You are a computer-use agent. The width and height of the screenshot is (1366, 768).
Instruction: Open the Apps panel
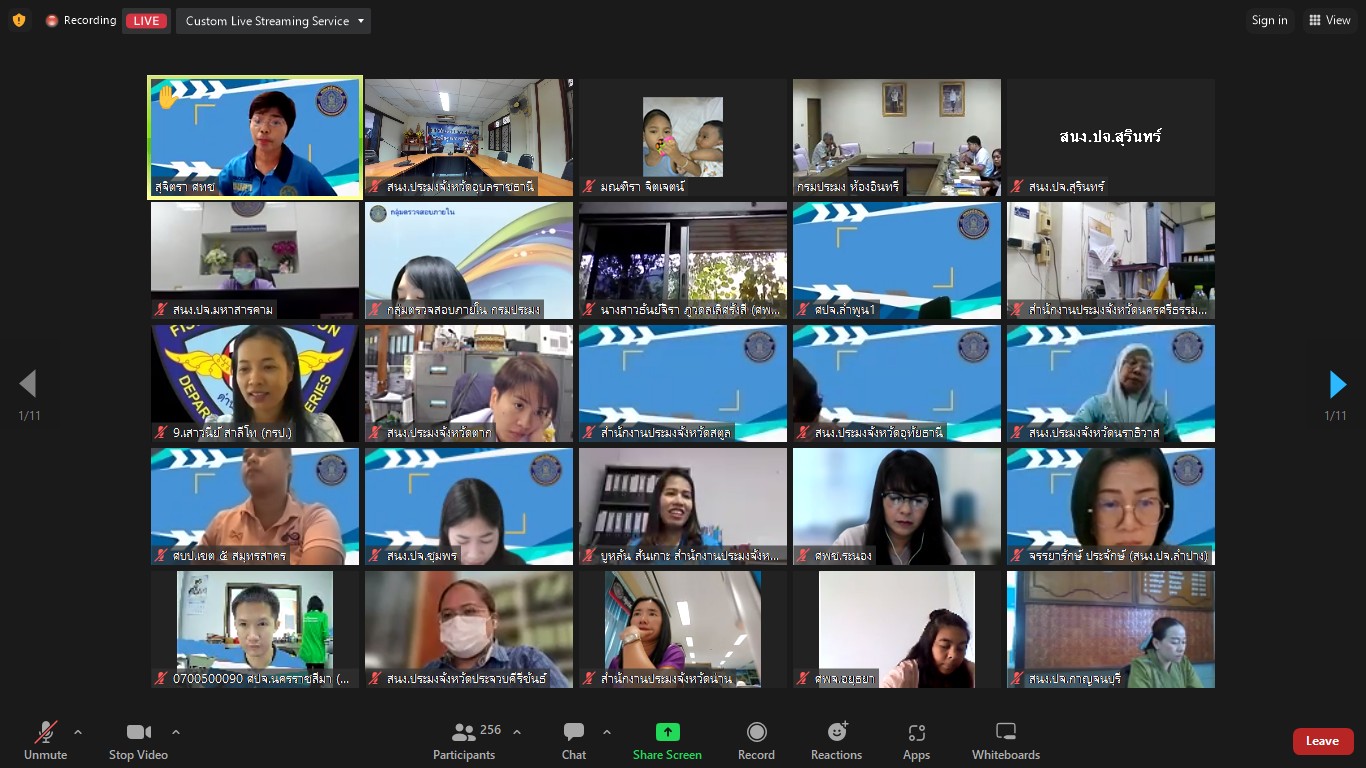click(x=916, y=741)
